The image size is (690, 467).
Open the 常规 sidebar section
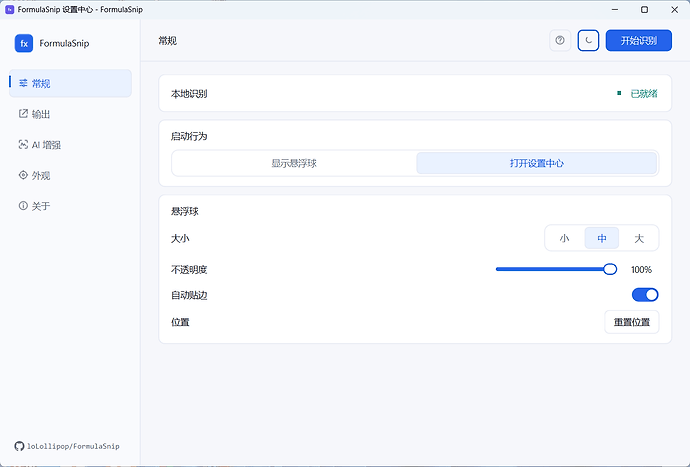pyautogui.click(x=70, y=83)
